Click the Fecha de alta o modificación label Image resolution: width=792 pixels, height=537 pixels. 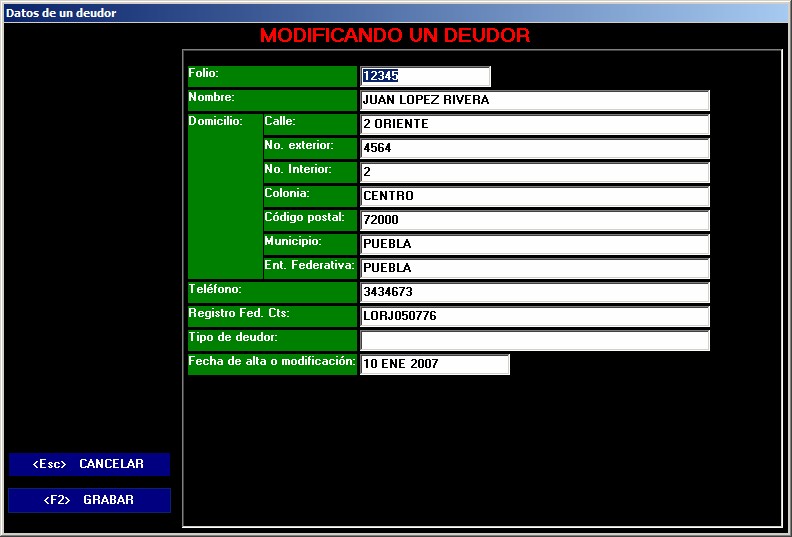(272, 364)
